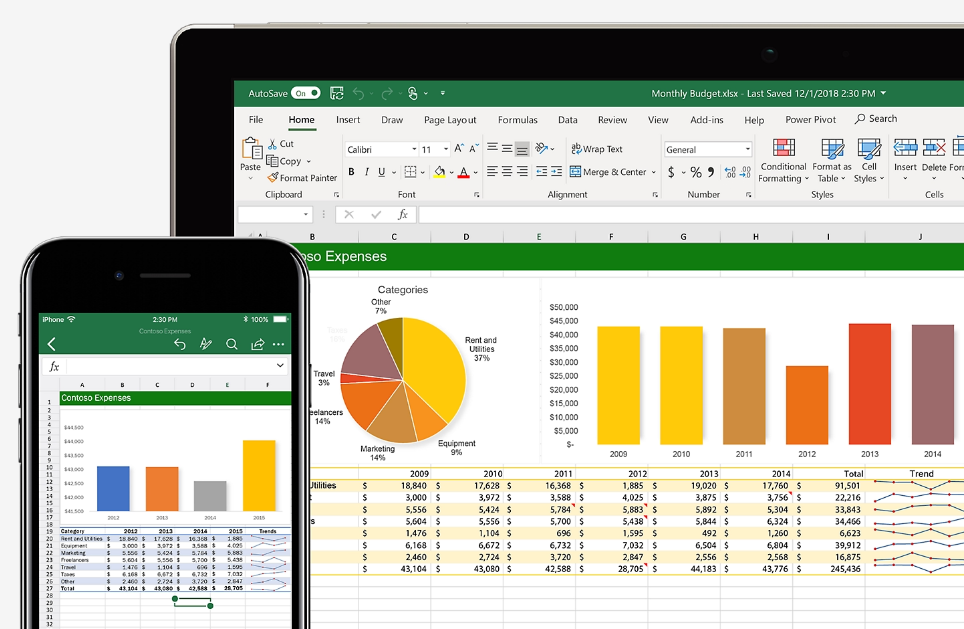This screenshot has height=629, width=964.
Task: Tap the share icon on iPhone
Action: [258, 344]
